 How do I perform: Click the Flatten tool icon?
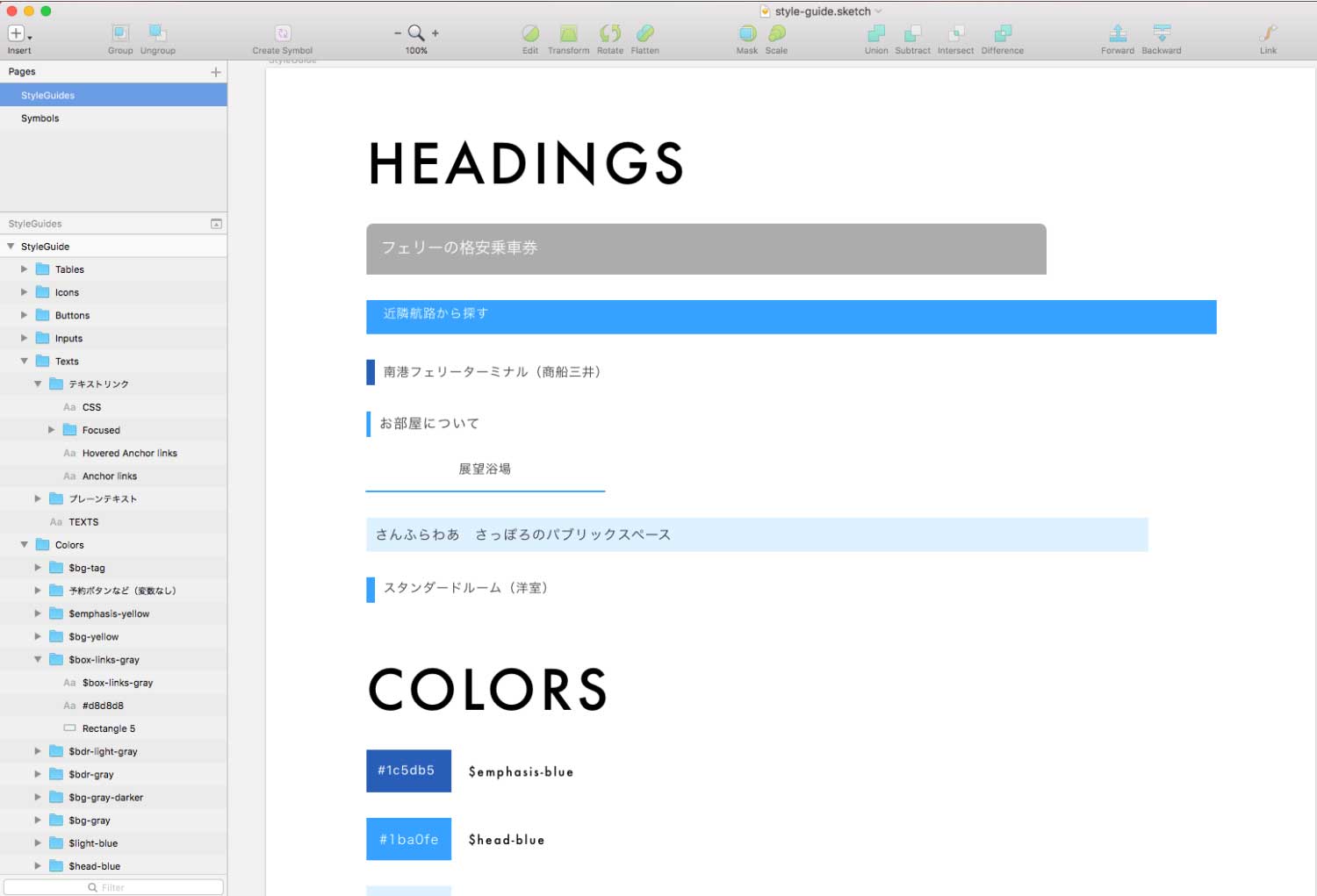point(644,33)
